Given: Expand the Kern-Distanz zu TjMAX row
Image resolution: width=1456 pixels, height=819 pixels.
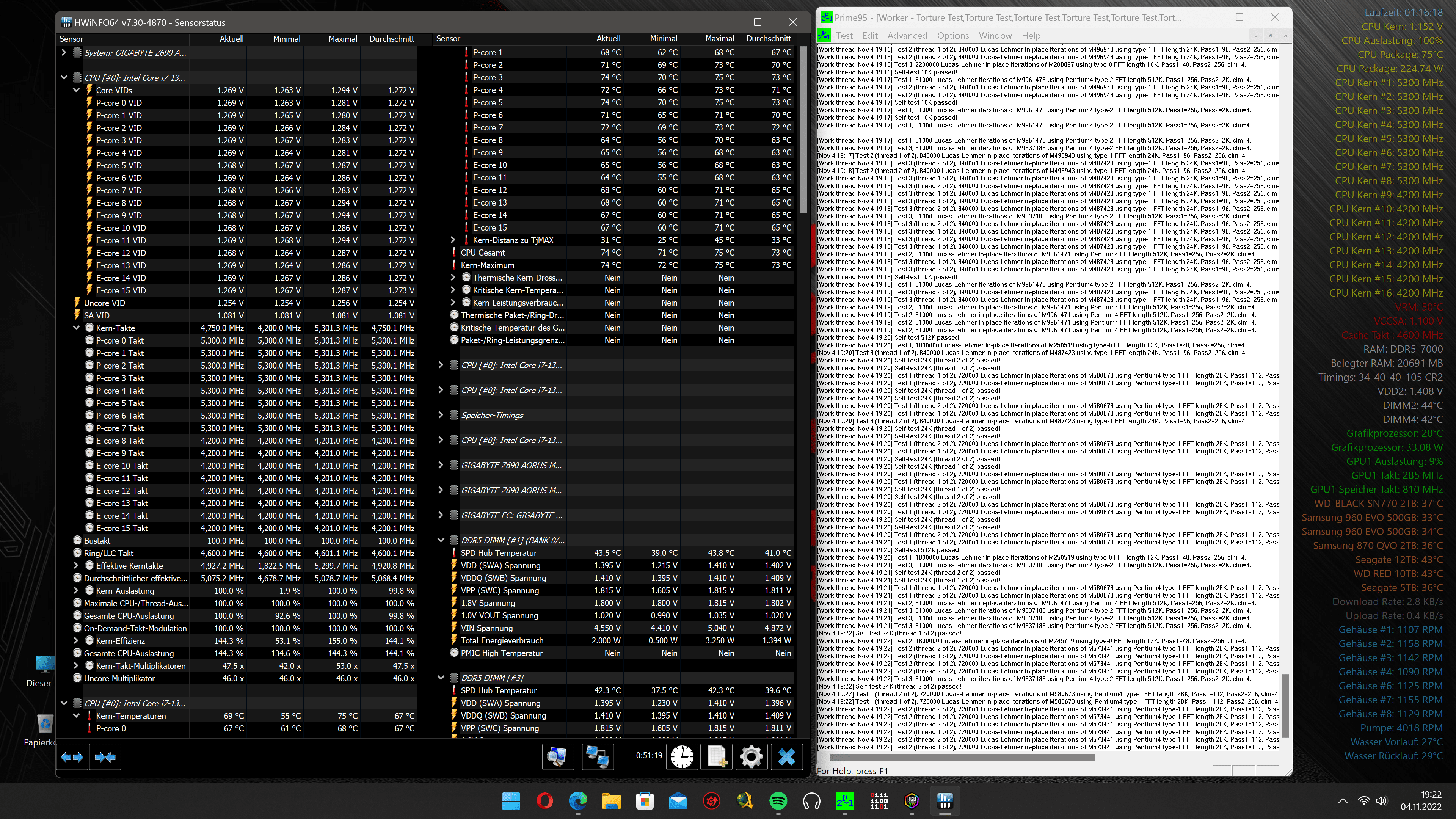Looking at the screenshot, I should click(453, 240).
